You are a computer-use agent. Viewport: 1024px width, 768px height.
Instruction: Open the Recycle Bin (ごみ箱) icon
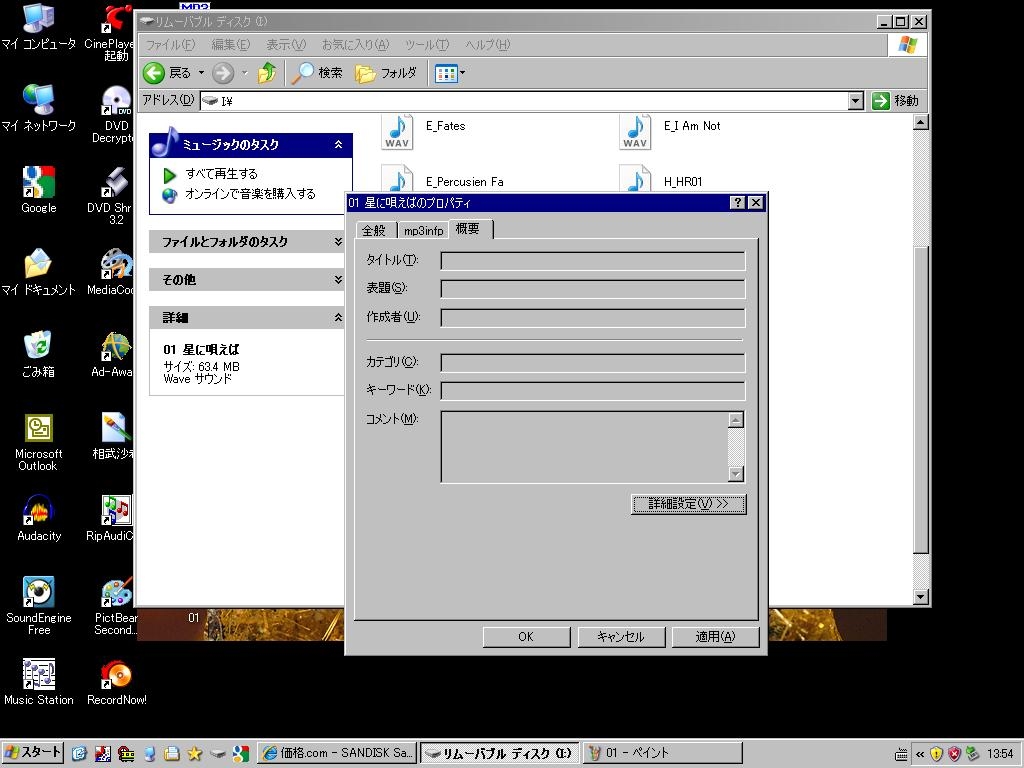(x=39, y=355)
